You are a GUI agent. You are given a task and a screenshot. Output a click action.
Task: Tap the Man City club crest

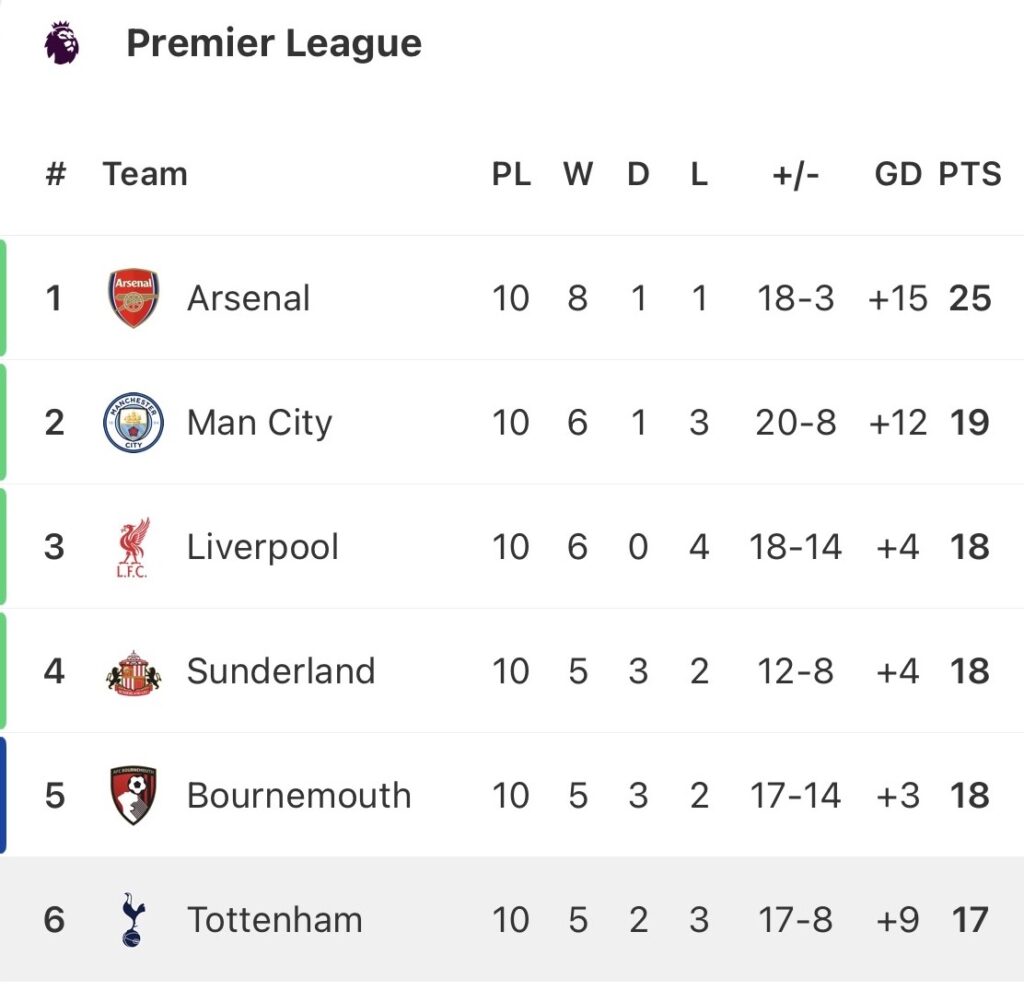point(133,422)
